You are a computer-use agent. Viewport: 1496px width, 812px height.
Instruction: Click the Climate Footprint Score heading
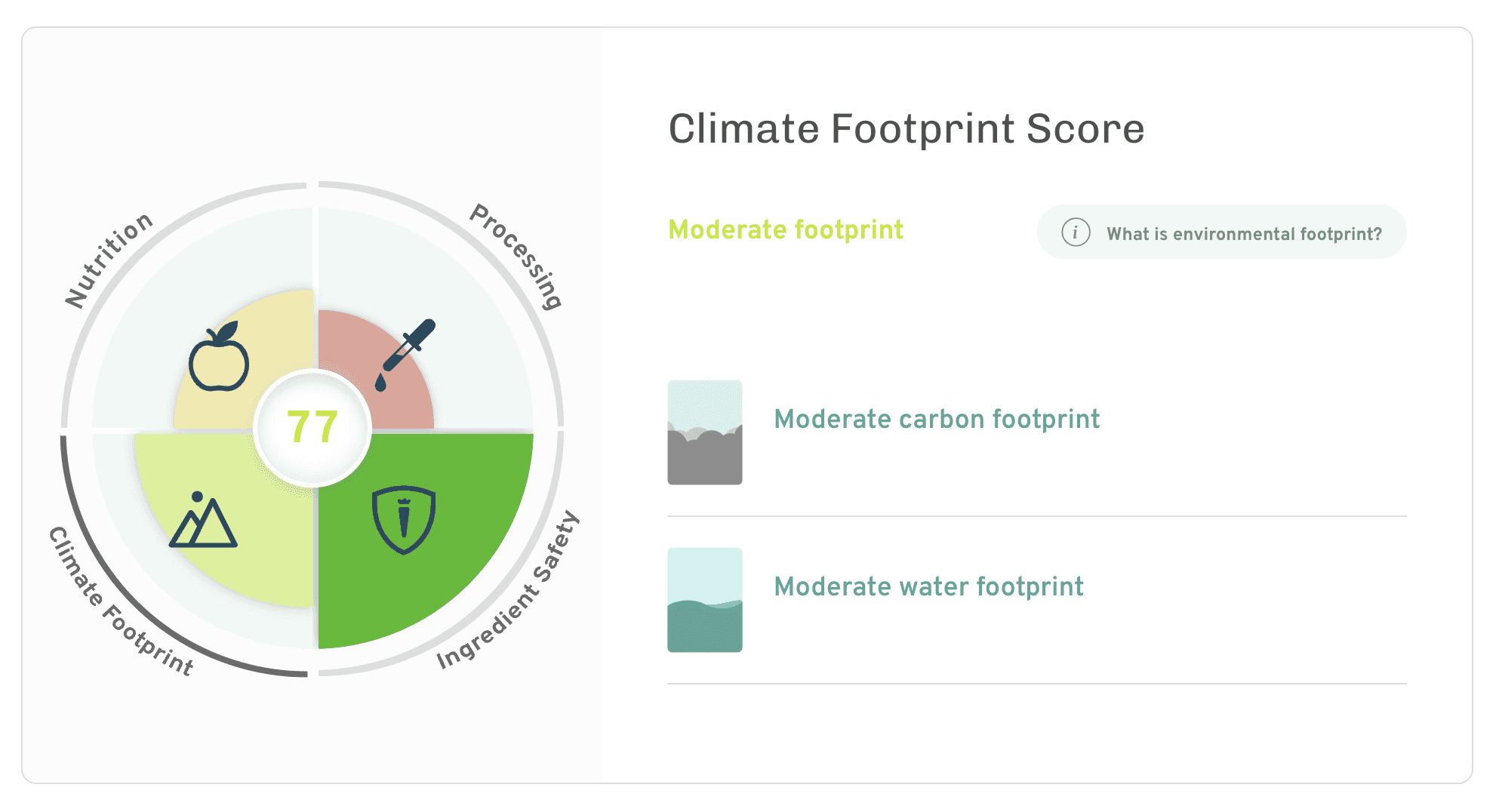(906, 128)
